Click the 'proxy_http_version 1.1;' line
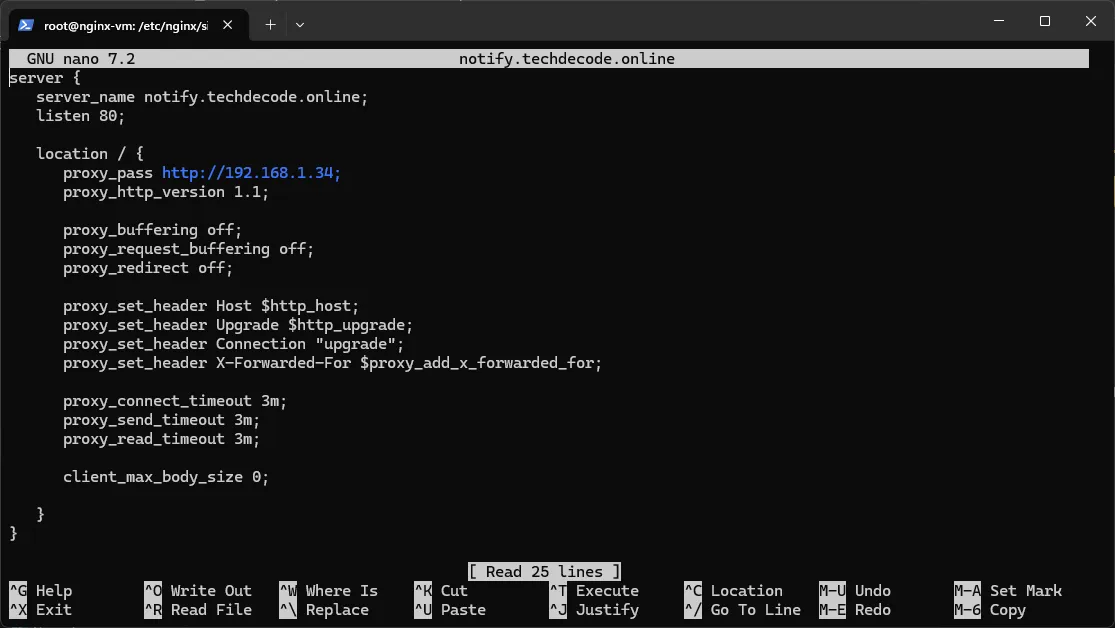 [x=166, y=192]
